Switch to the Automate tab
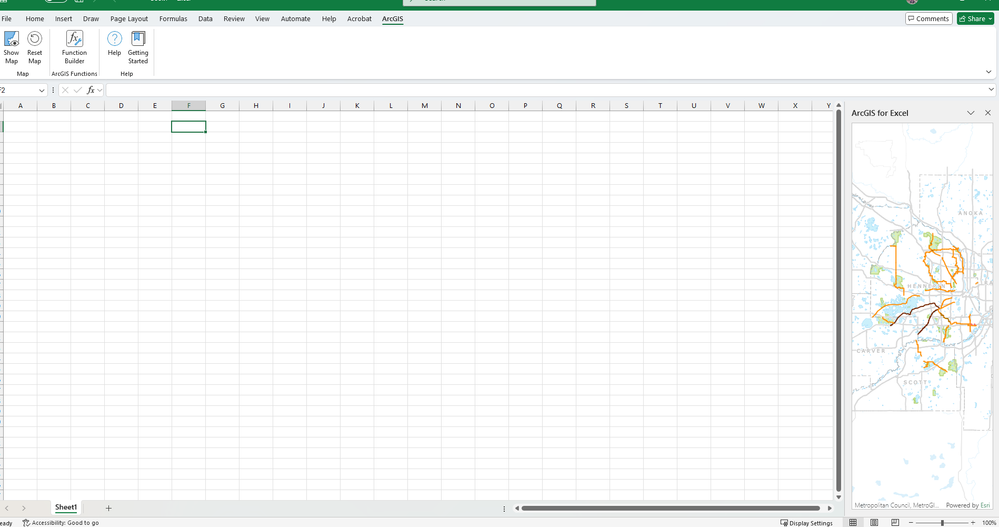This screenshot has height=527, width=999. click(x=295, y=18)
